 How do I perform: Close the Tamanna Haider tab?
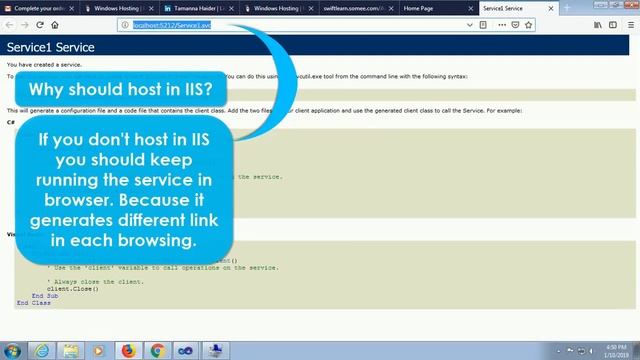[x=231, y=8]
